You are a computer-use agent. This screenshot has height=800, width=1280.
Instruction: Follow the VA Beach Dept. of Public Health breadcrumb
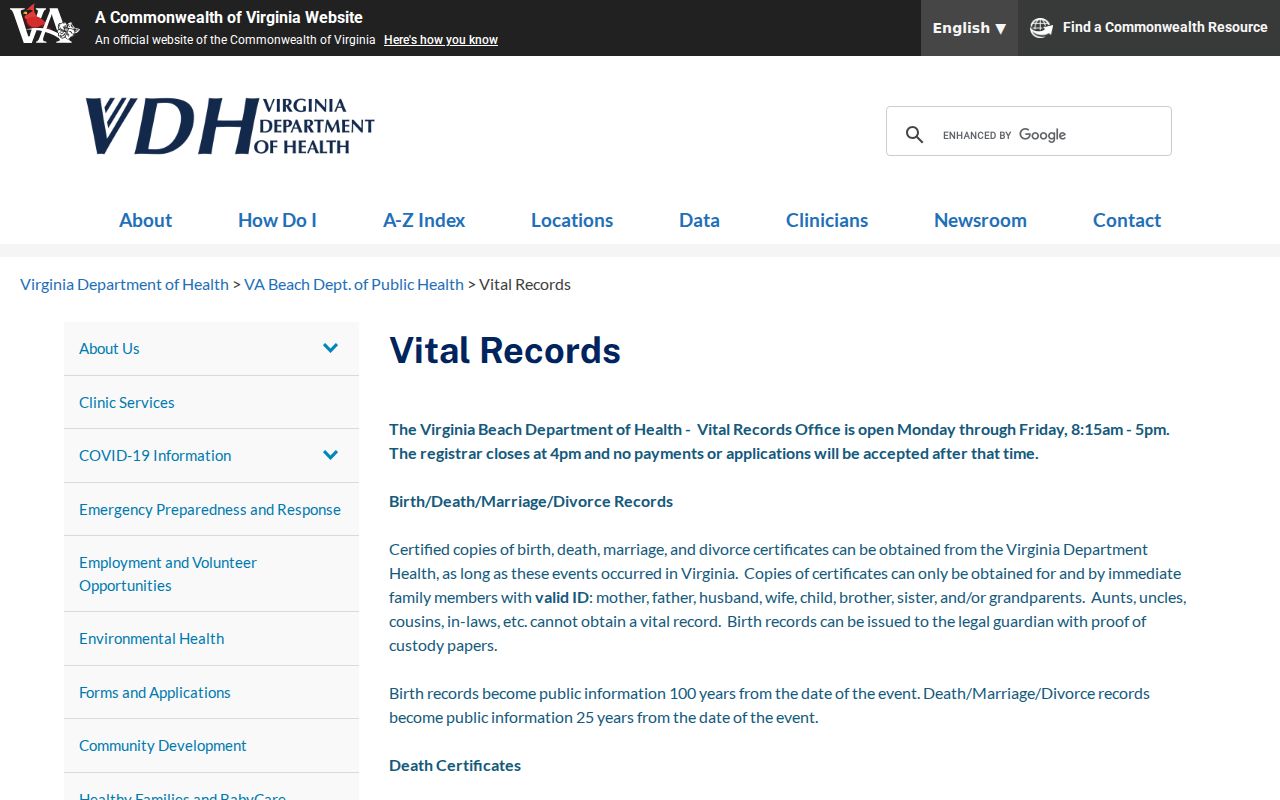point(354,284)
